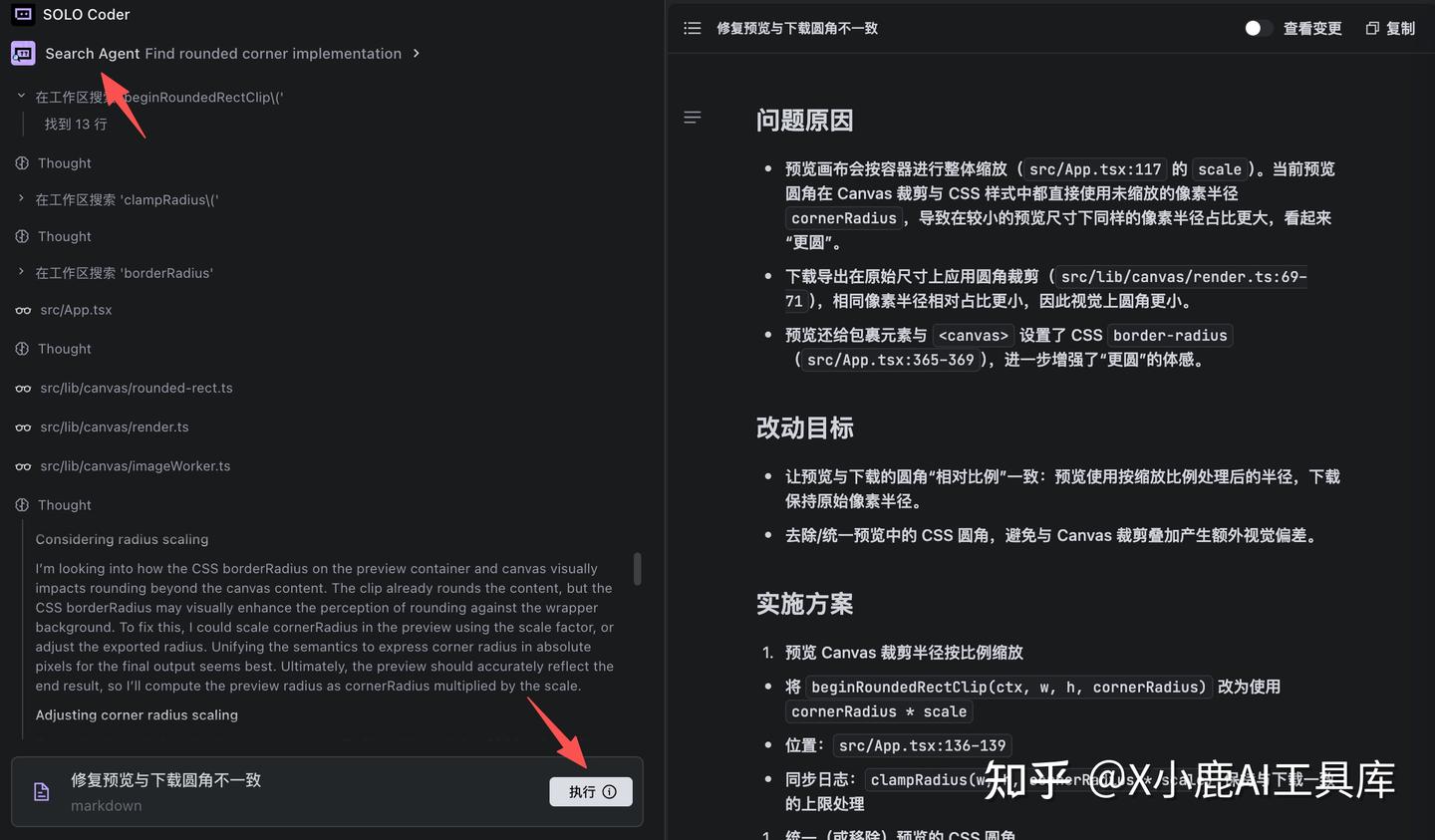Click the brain icon beside the first Thought entry
Screen dimensions: 1435x840
22,162
